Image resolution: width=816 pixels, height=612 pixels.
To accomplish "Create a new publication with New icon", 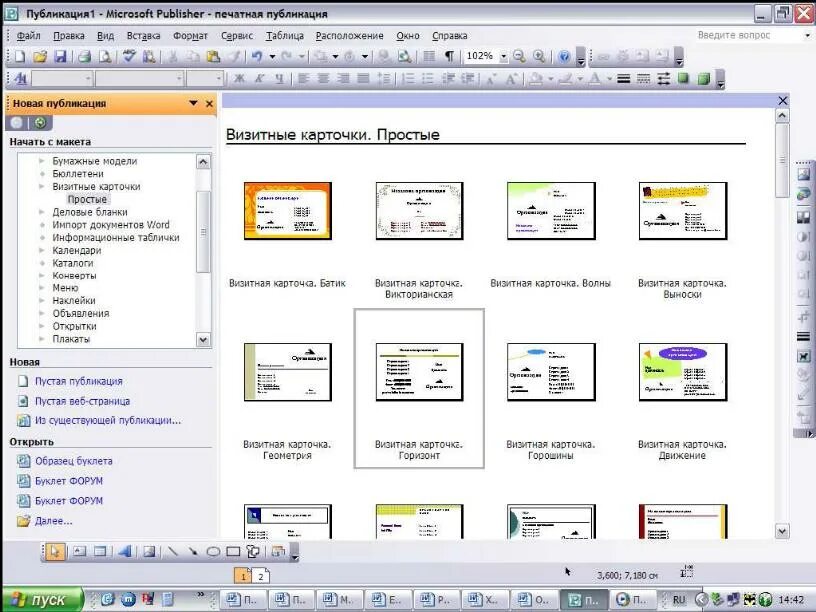I will 19,56.
